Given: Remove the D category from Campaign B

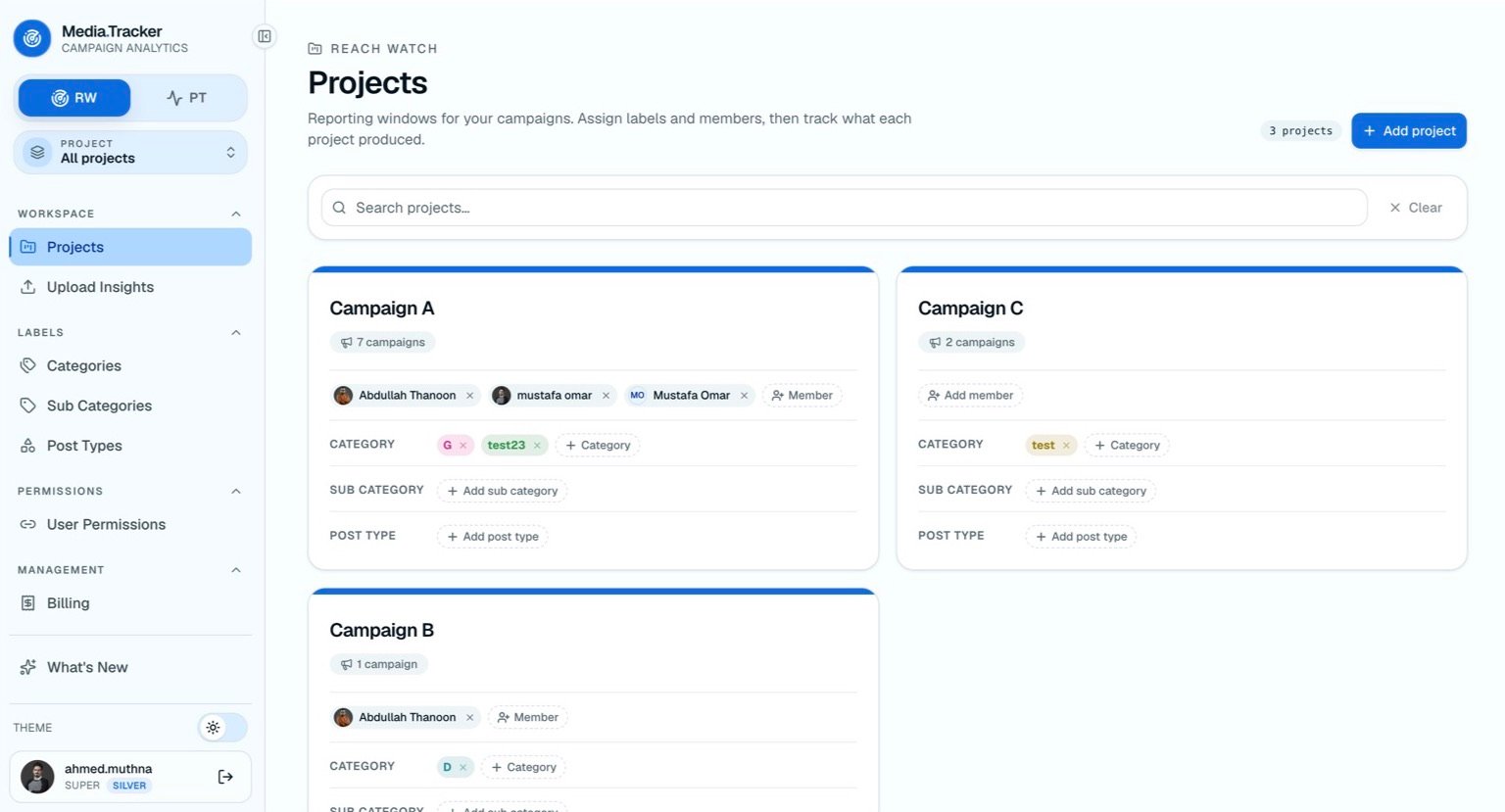Looking at the screenshot, I should [x=463, y=768].
